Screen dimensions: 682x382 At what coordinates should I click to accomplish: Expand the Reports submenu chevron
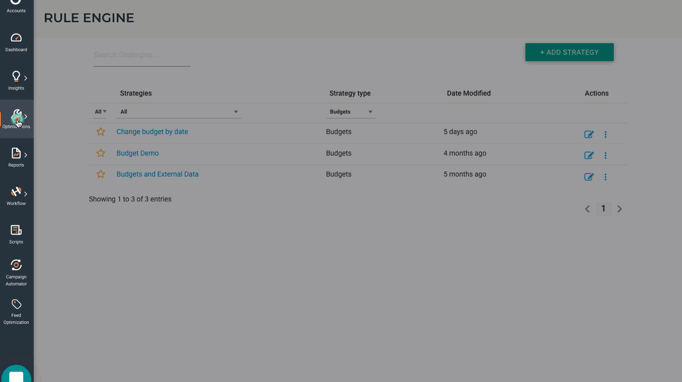[x=26, y=155]
